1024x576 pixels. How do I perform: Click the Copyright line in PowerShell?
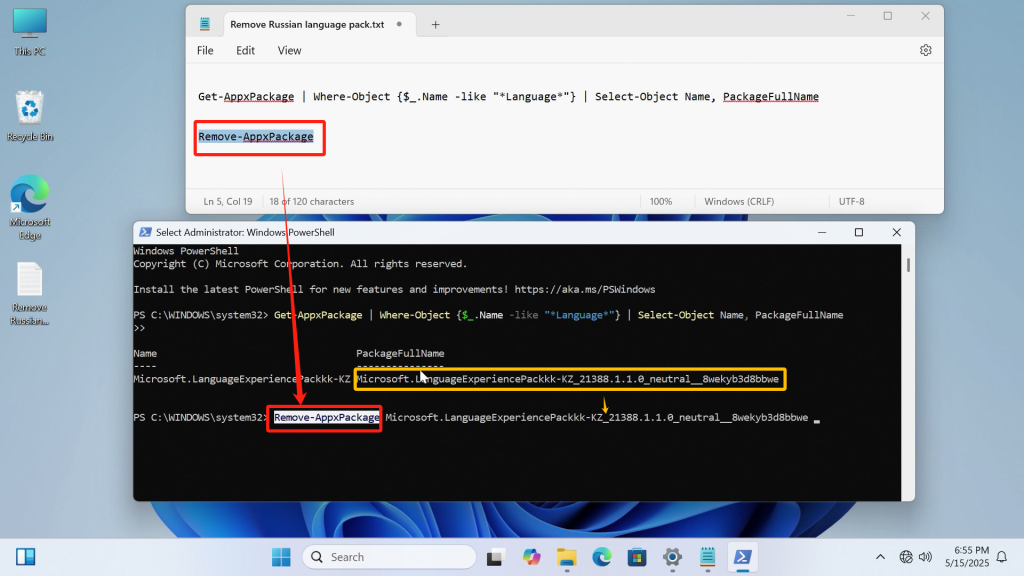[x=300, y=264]
